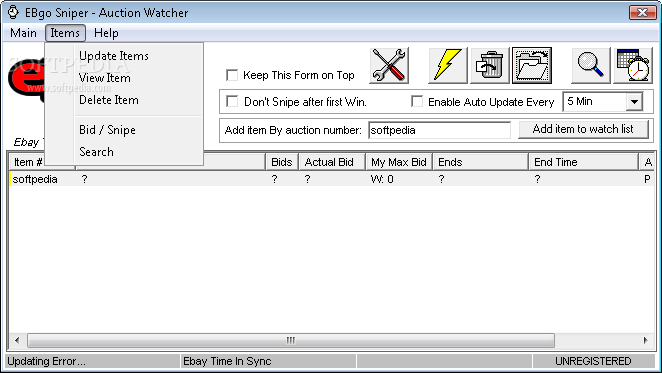This screenshot has width=662, height=373.
Task: Click the Ends column header
Action: pos(480,162)
